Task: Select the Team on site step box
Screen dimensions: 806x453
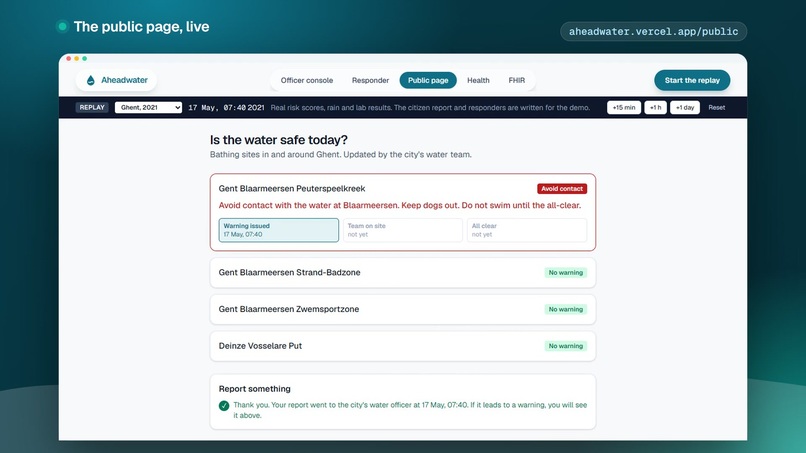Action: tap(402, 230)
